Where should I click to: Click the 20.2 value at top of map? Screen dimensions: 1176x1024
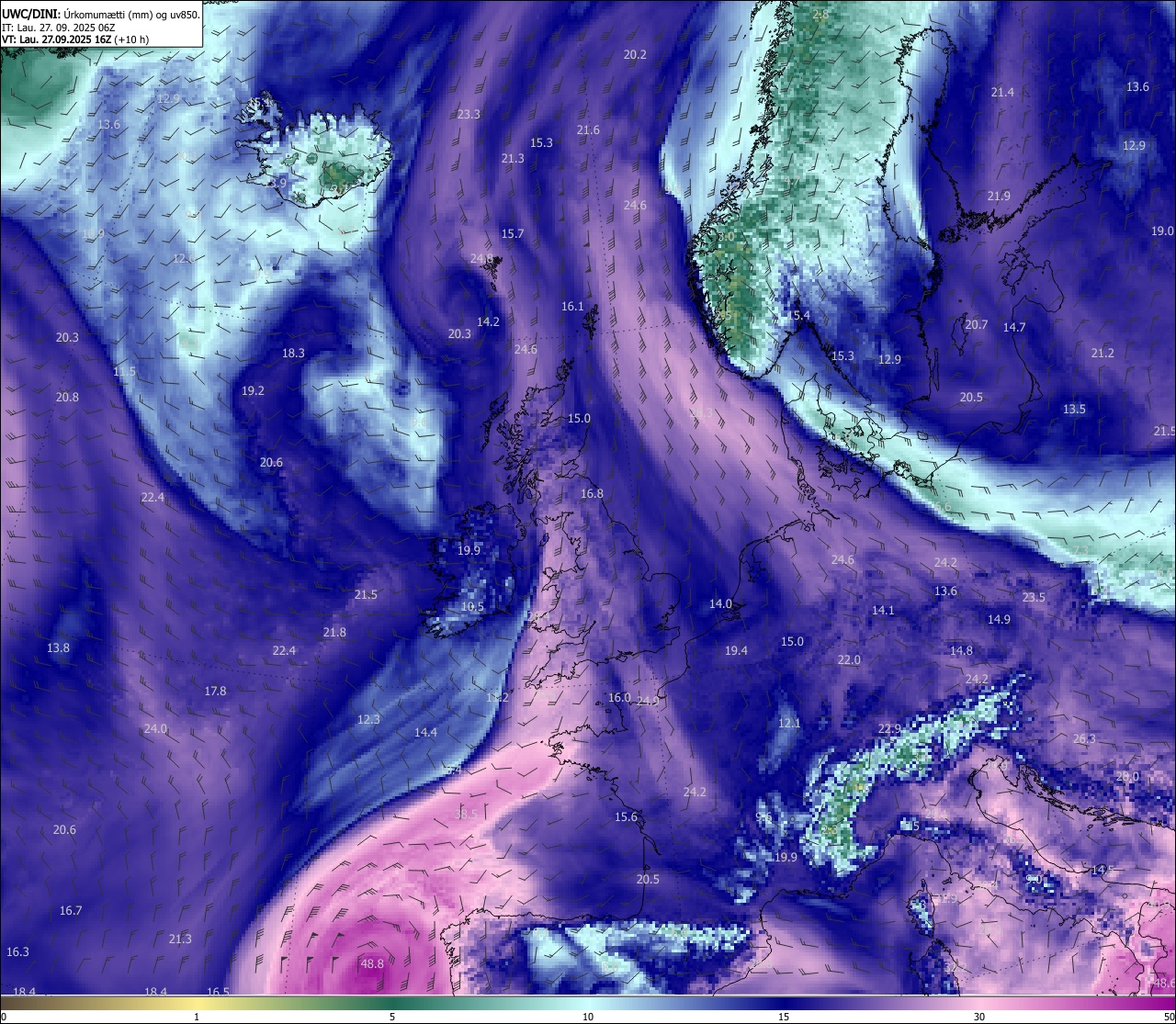(635, 54)
